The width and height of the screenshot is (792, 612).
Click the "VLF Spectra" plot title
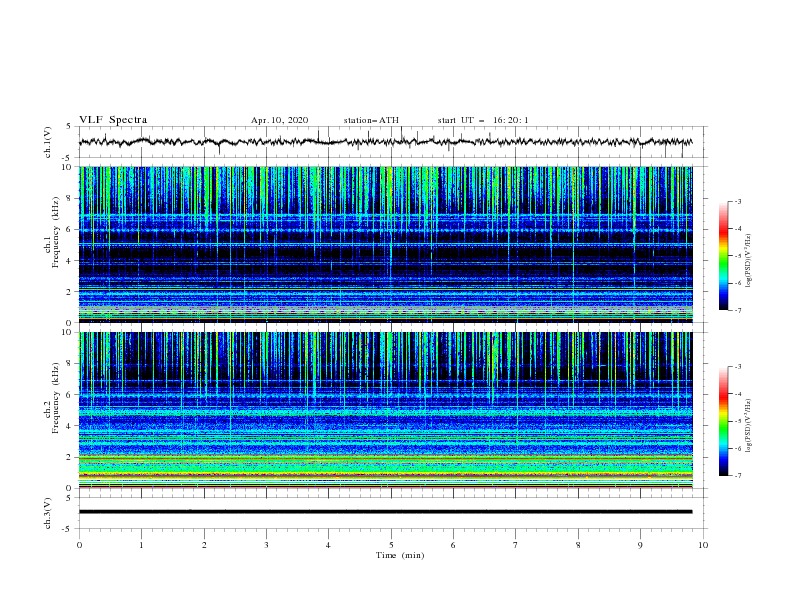[113, 120]
